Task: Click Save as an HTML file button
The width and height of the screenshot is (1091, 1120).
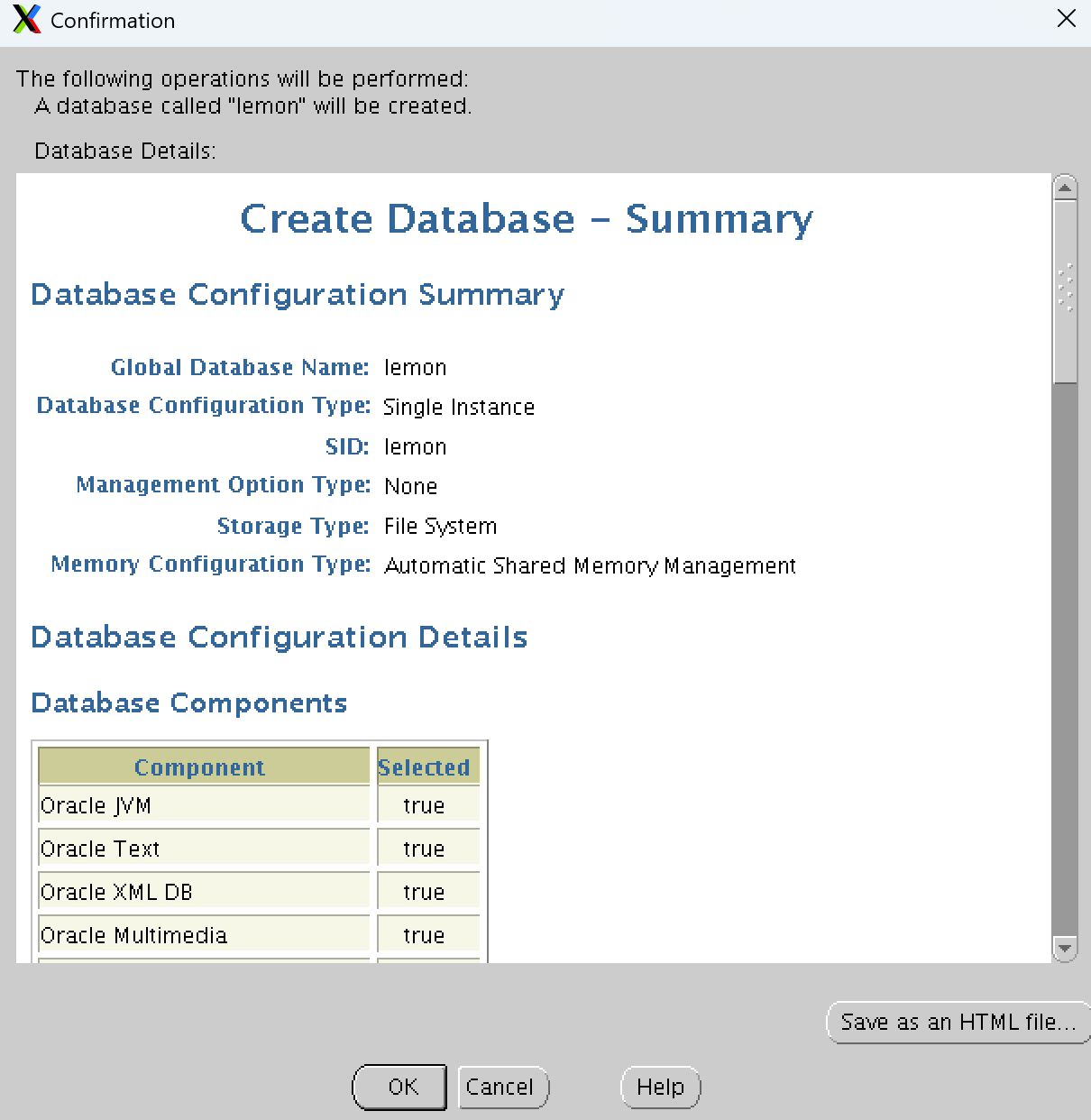Action: tap(958, 1023)
